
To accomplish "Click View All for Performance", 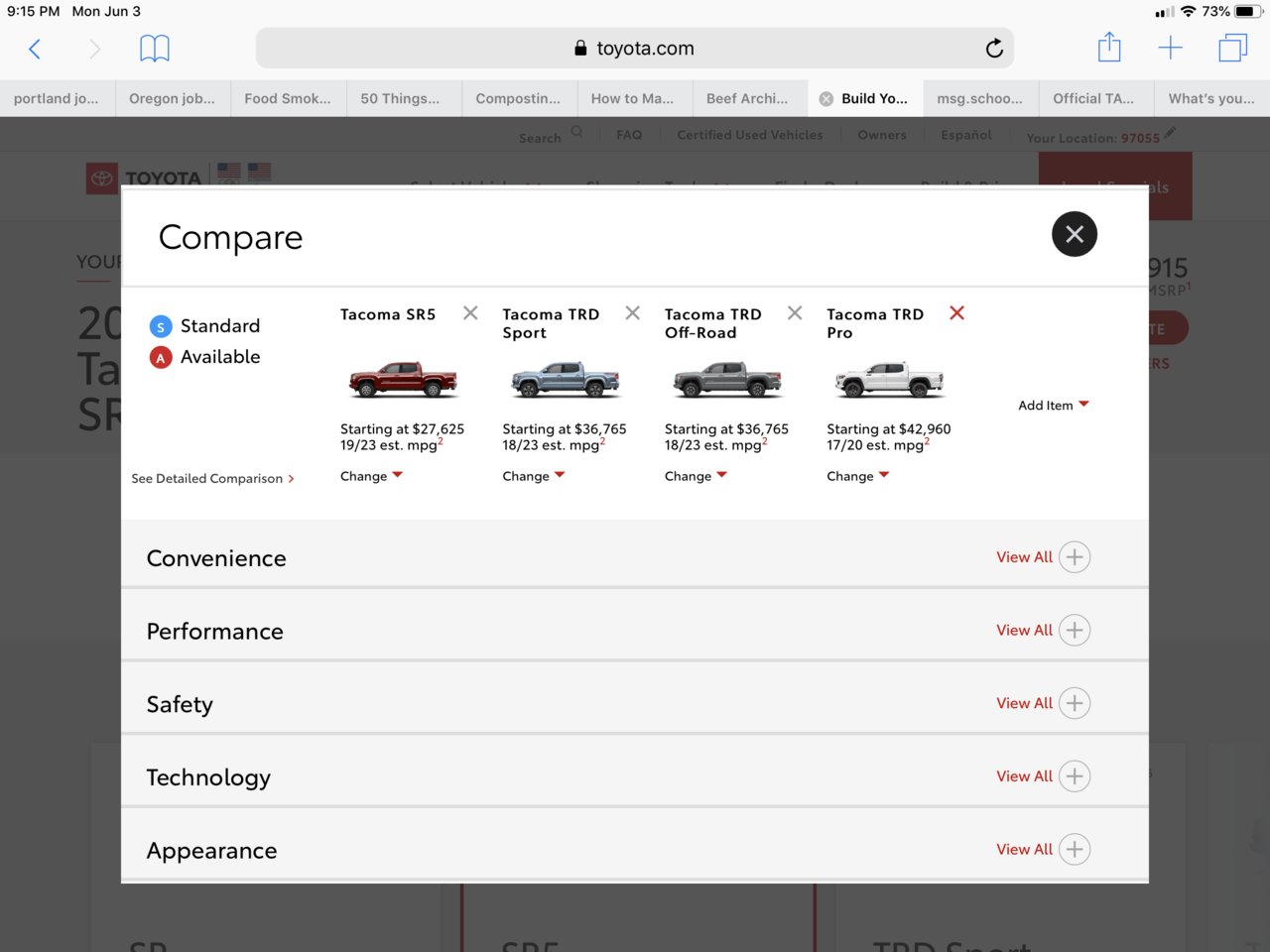I will tap(1024, 631).
